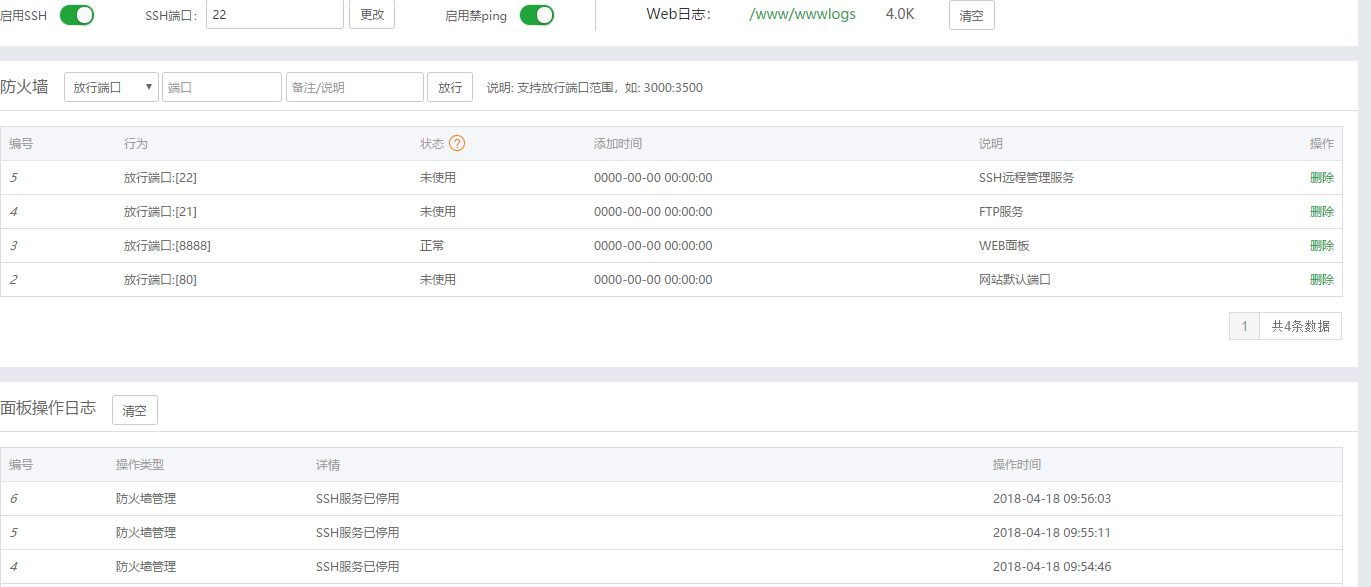
Task: Open the 放行端口 dropdown
Action: [x=111, y=87]
